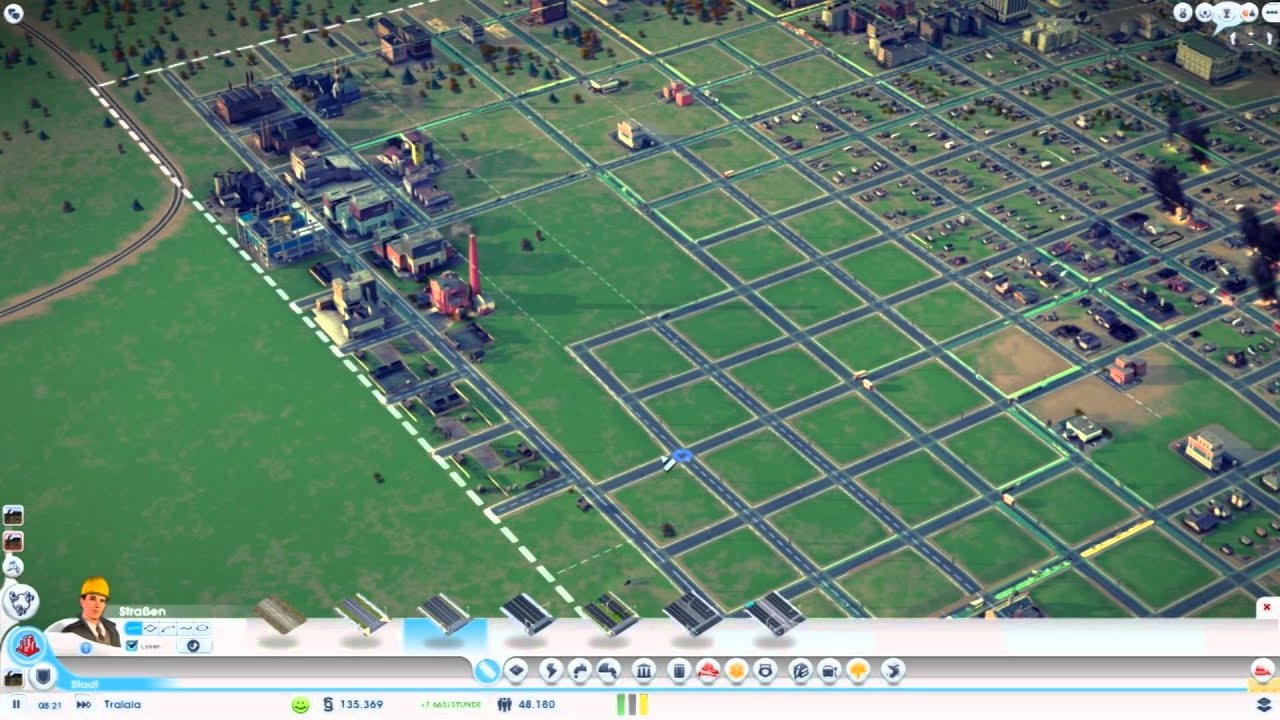Viewport: 1280px width, 720px height.
Task: Open the Fire department helmet menu
Action: pos(708,671)
